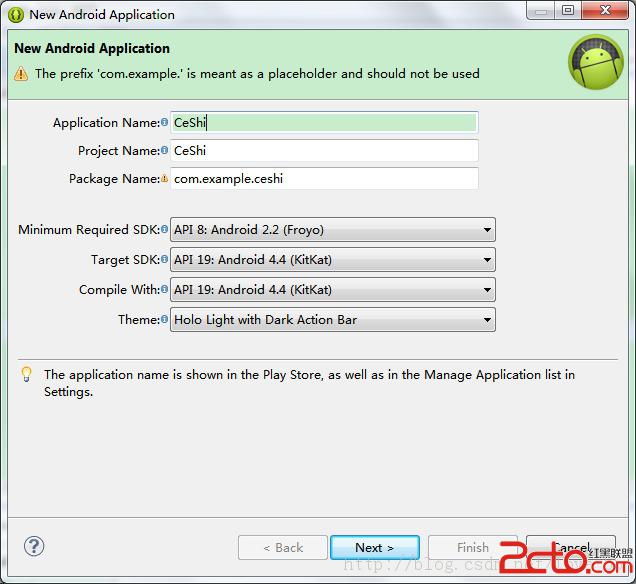
Task: Click the info icon beside Project Name
Action: pos(164,150)
